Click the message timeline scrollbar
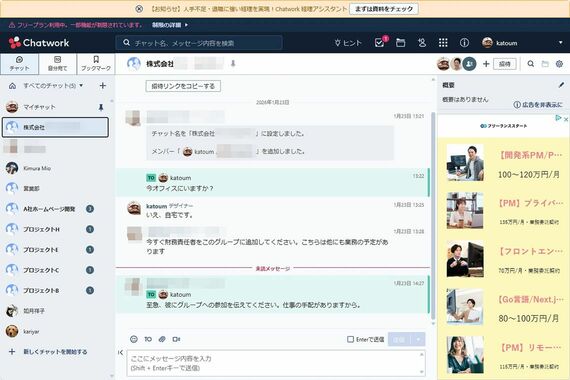The height and width of the screenshot is (380, 570). pyautogui.click(x=433, y=215)
